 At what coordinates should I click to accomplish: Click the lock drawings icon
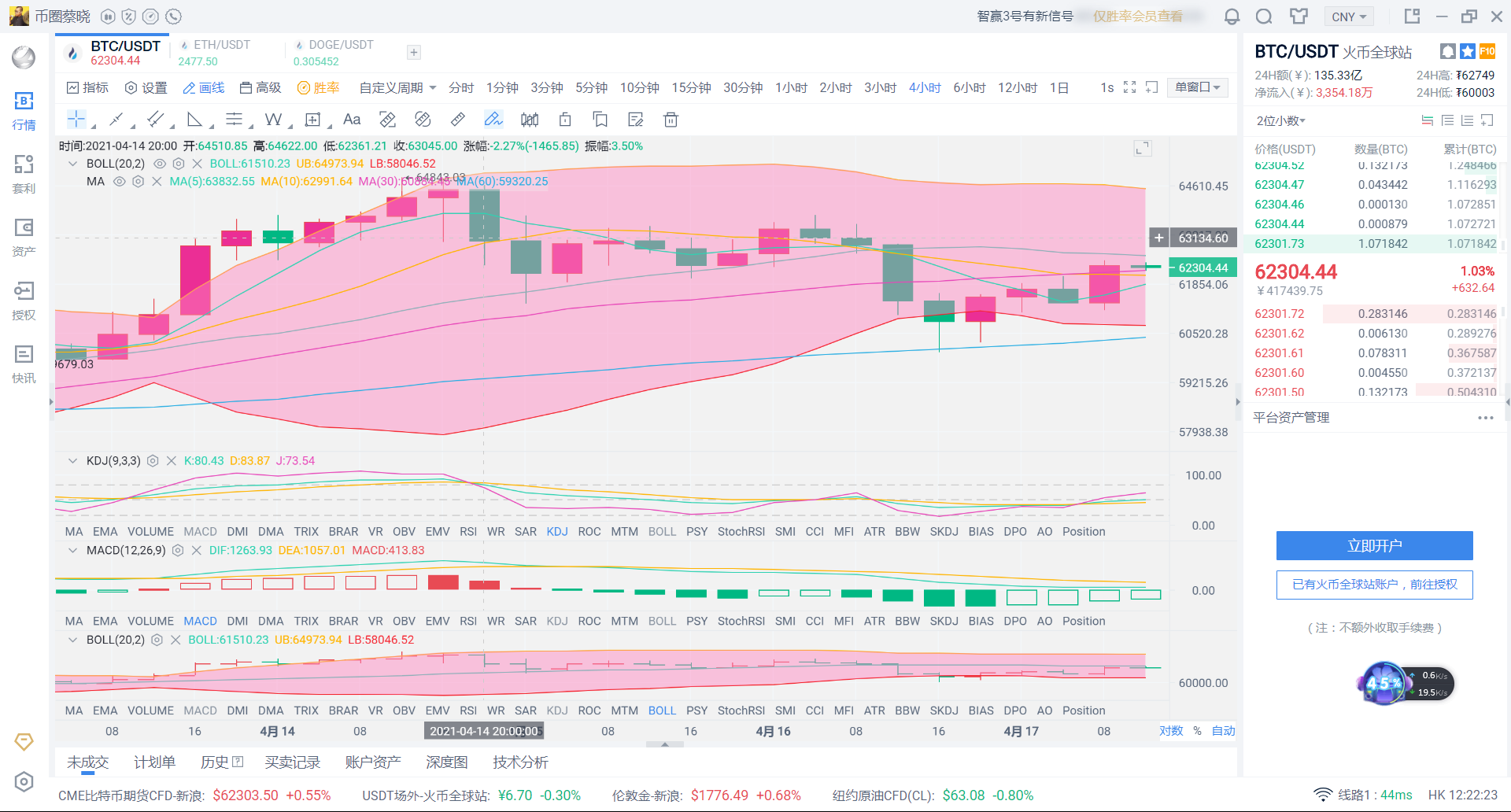(565, 120)
